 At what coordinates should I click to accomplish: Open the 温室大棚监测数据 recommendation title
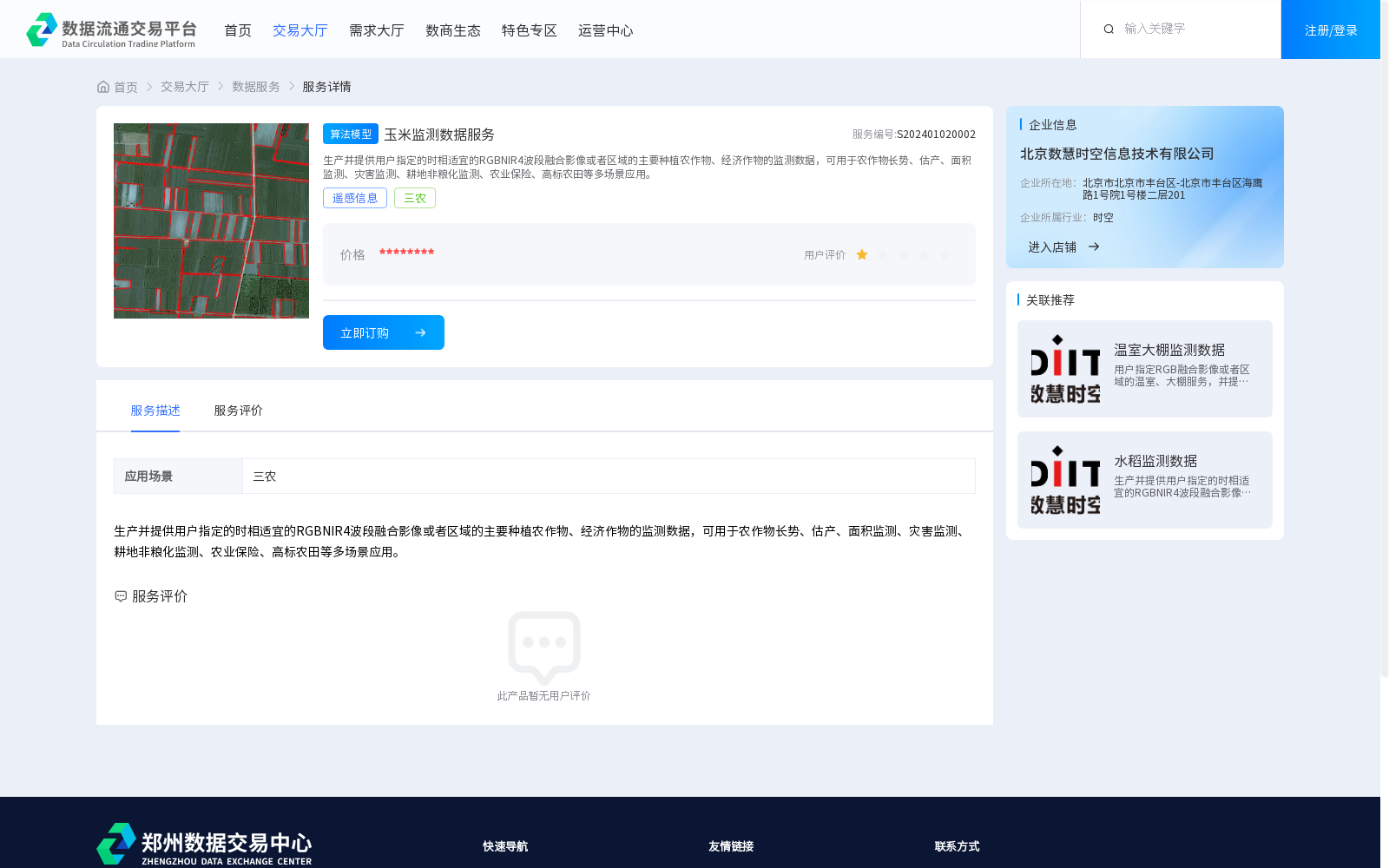[1169, 350]
